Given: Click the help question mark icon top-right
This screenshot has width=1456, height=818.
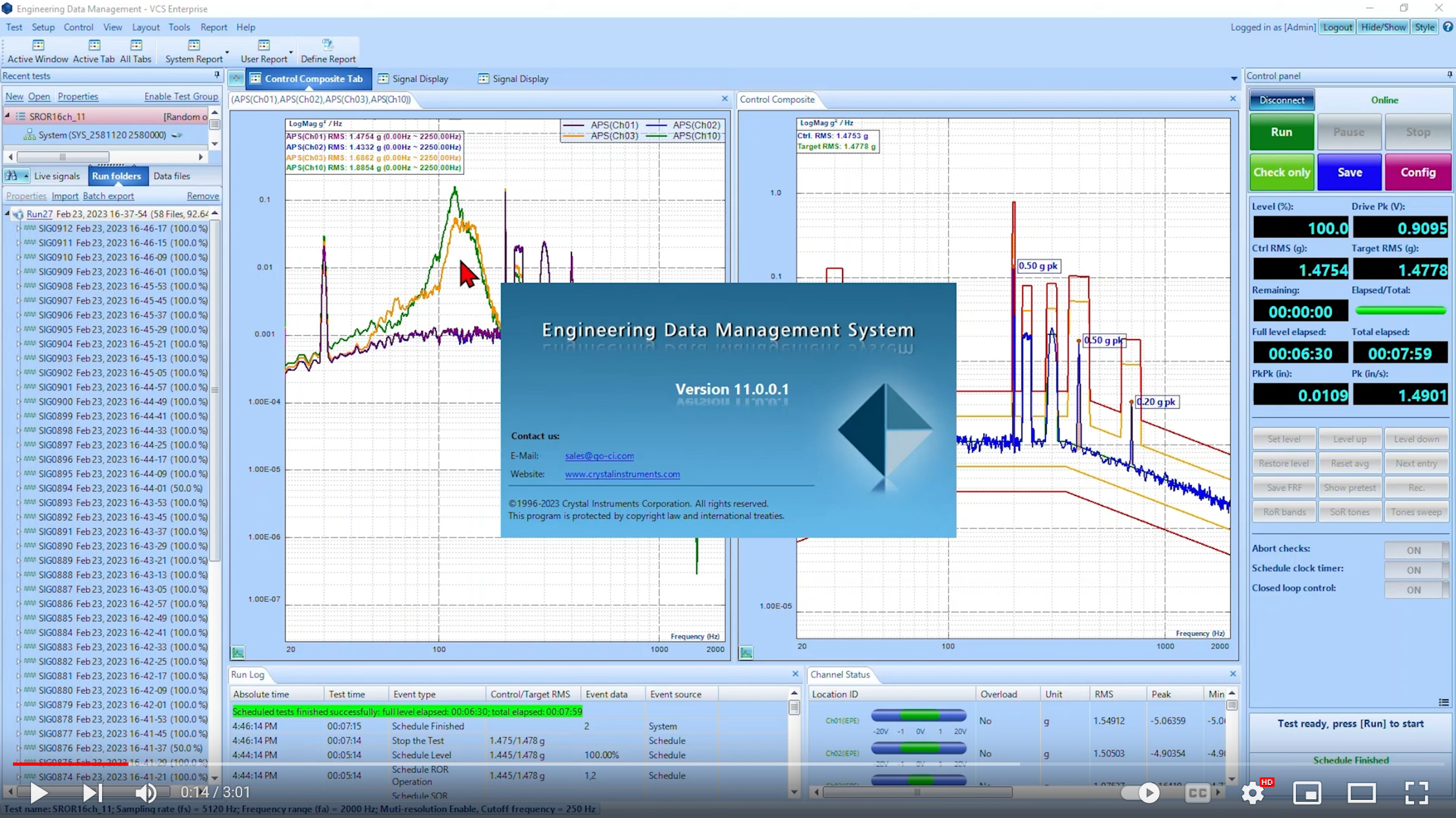Looking at the screenshot, I should click(1448, 26).
